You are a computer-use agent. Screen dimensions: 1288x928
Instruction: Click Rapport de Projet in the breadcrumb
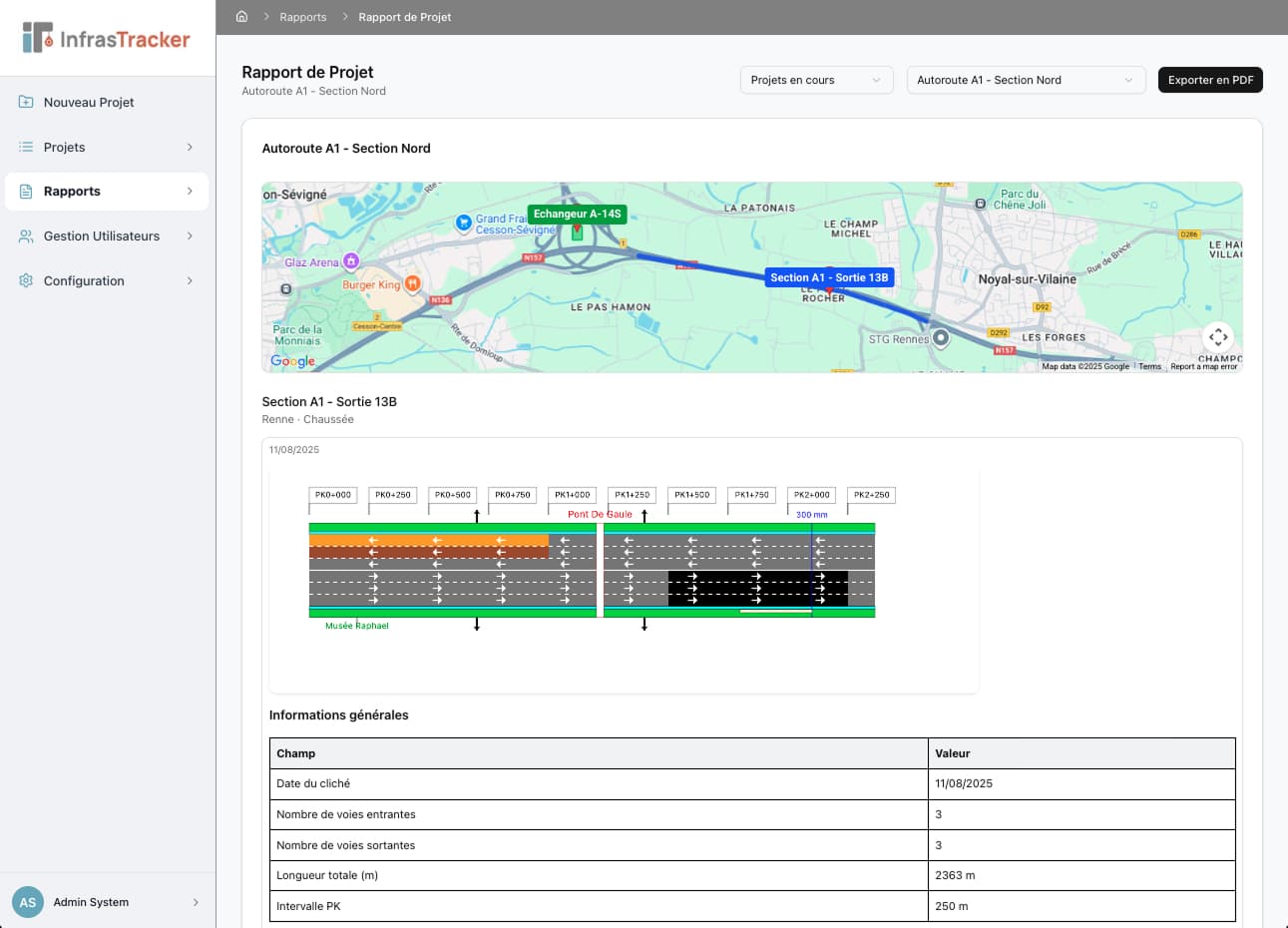click(x=405, y=16)
